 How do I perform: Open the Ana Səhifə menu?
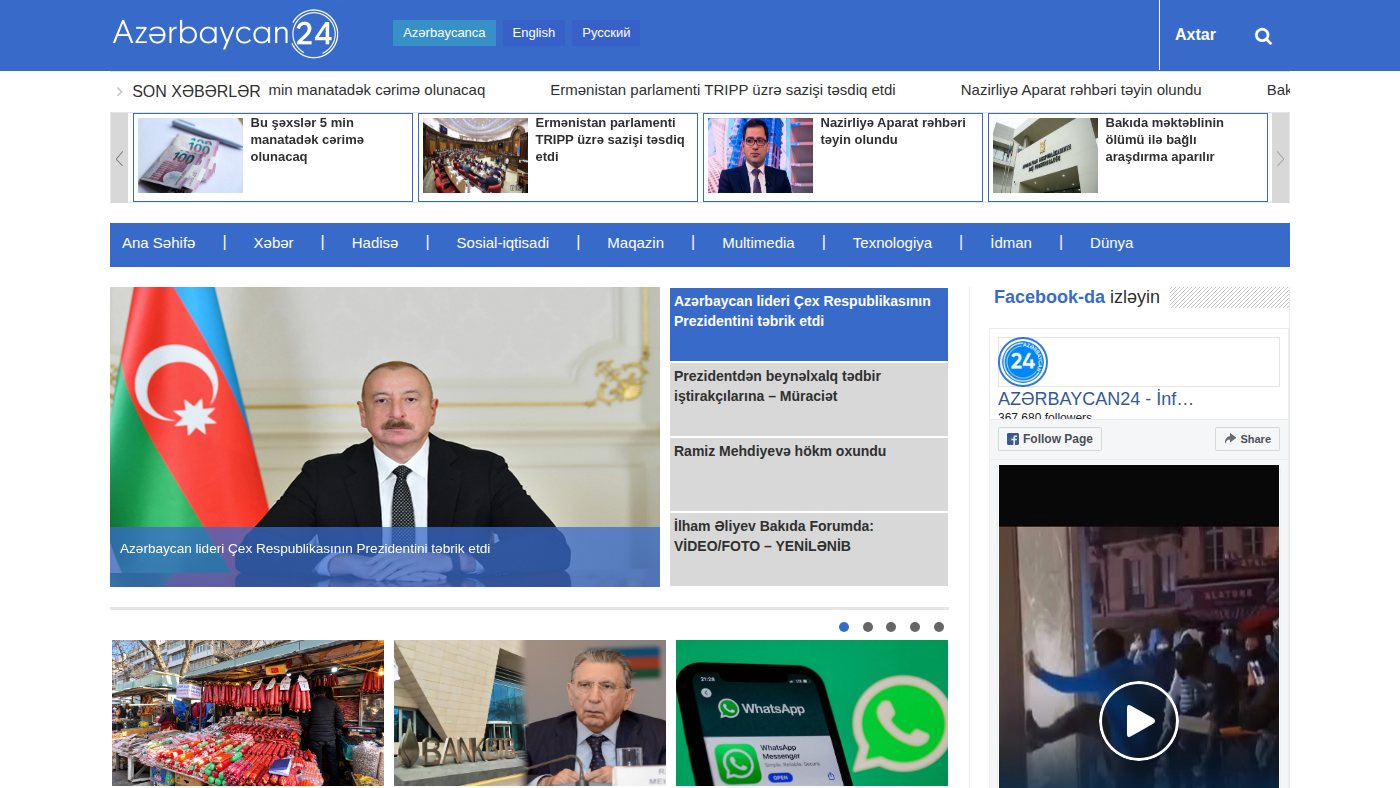pyautogui.click(x=159, y=243)
